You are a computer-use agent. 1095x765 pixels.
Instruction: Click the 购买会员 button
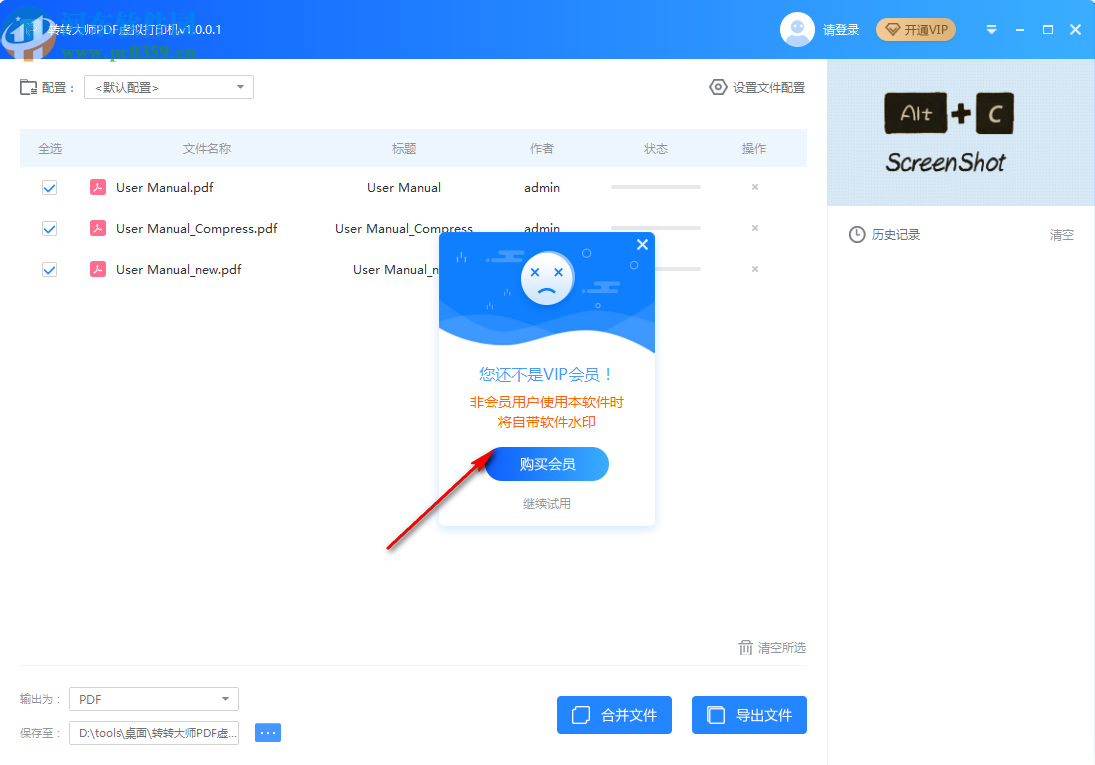(547, 464)
